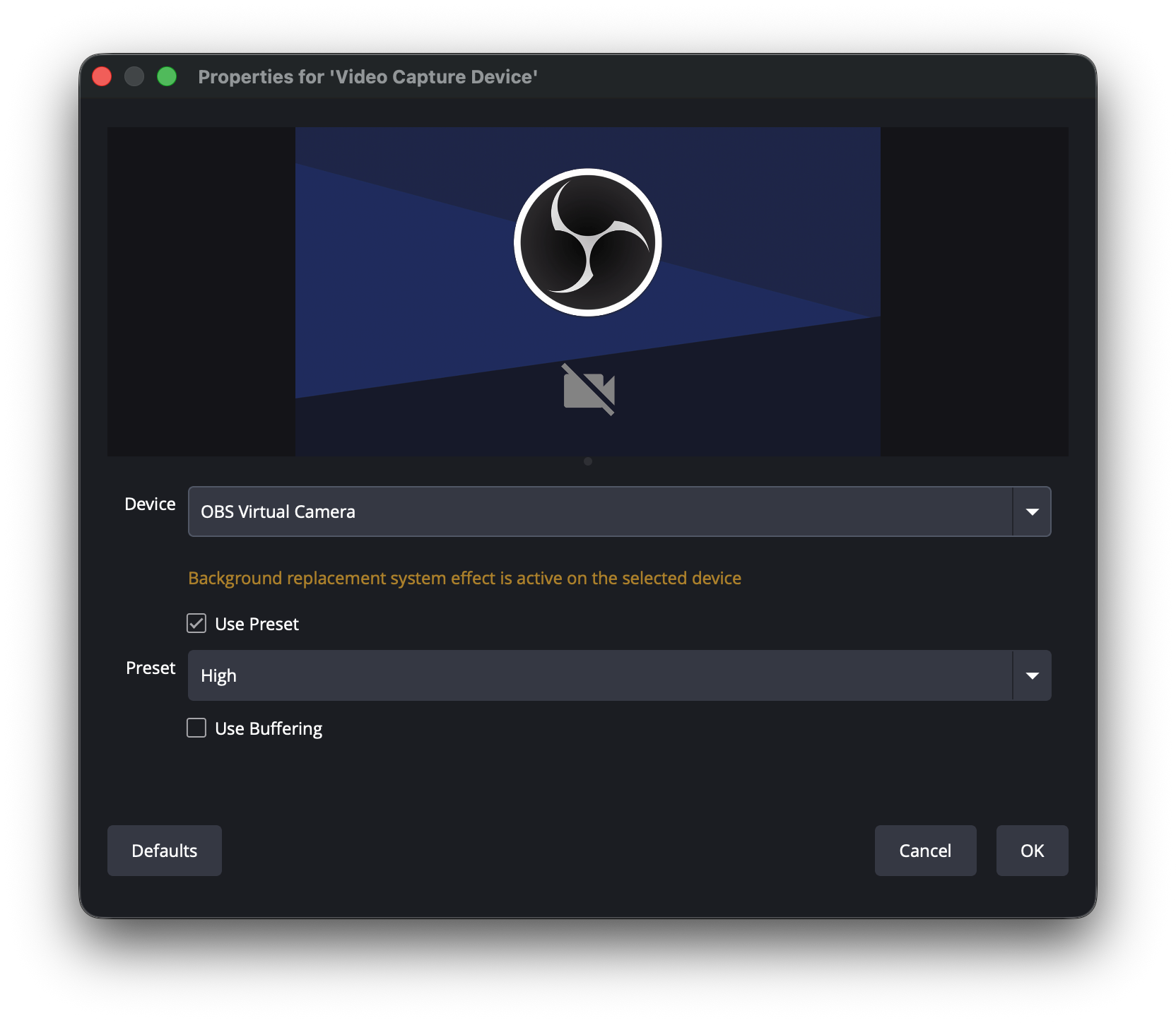Click the splitter handle dot below the preview
Screen dimensions: 1176x1023
click(588, 461)
